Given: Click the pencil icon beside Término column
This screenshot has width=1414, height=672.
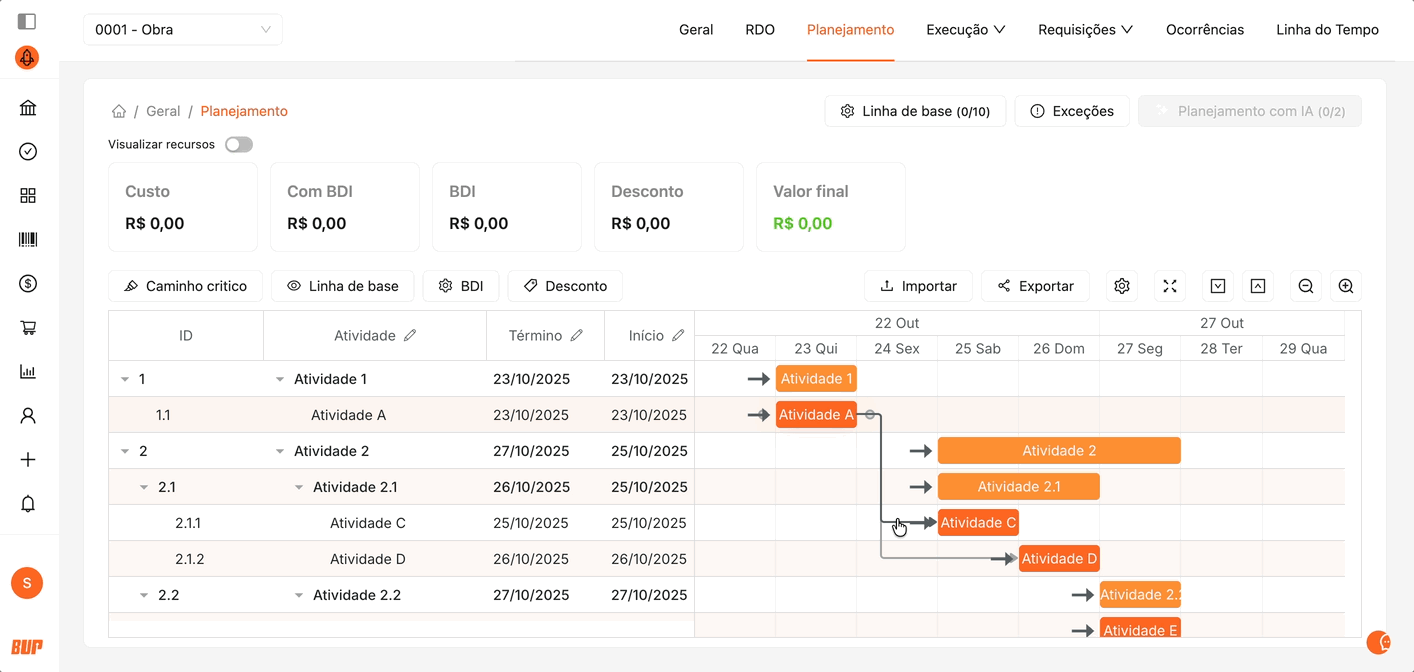Looking at the screenshot, I should [577, 336].
